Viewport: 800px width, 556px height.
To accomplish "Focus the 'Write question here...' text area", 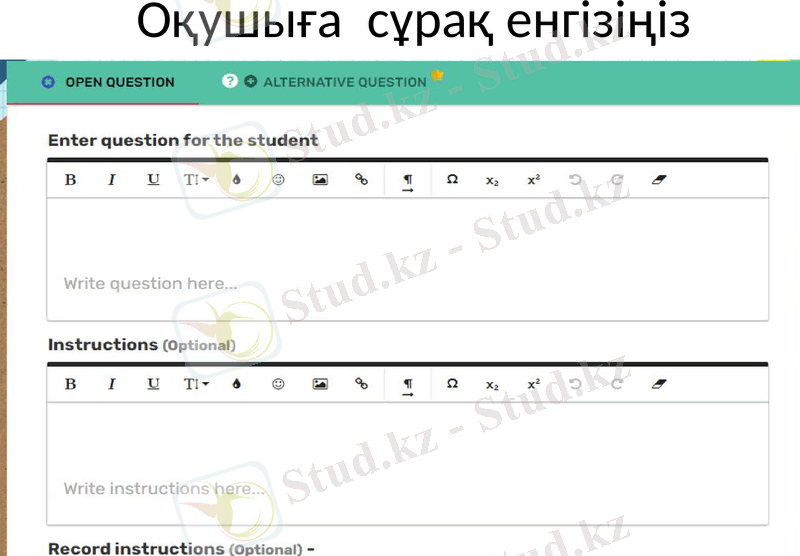I will coord(407,260).
